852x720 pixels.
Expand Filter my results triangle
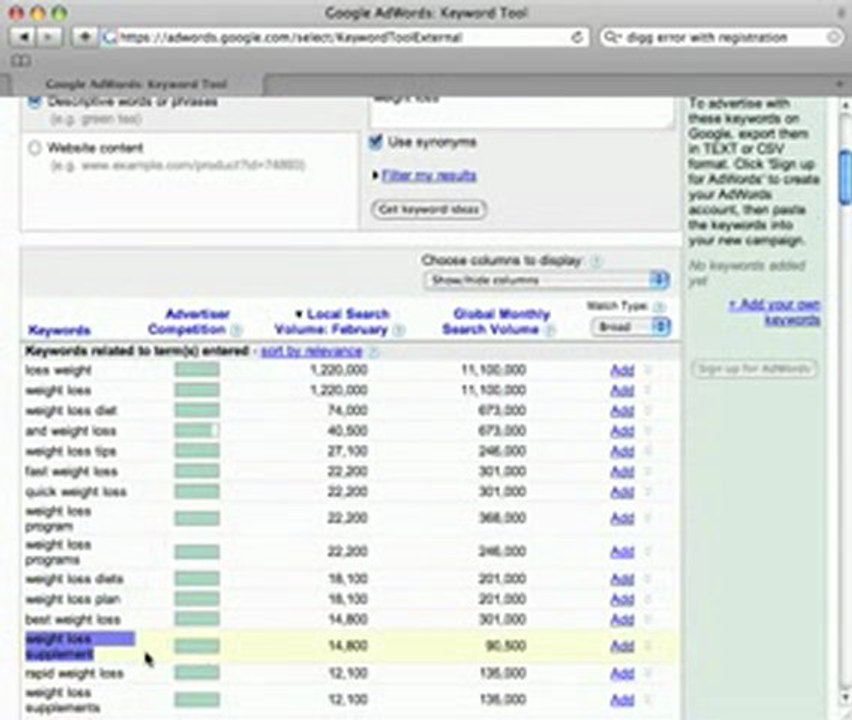[x=375, y=176]
